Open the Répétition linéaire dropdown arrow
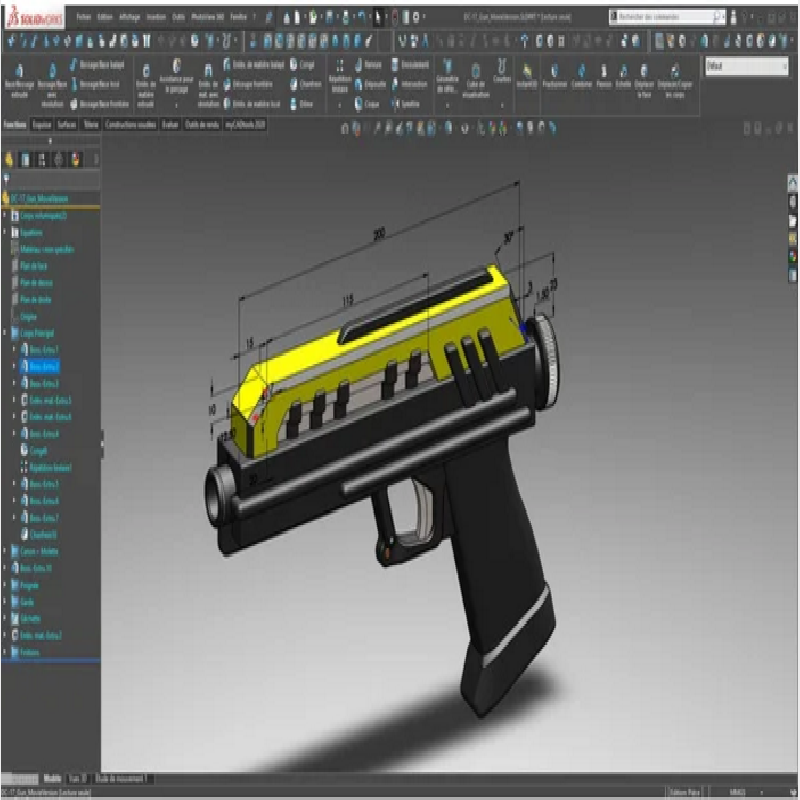Image resolution: width=800 pixels, height=800 pixels. [340, 106]
